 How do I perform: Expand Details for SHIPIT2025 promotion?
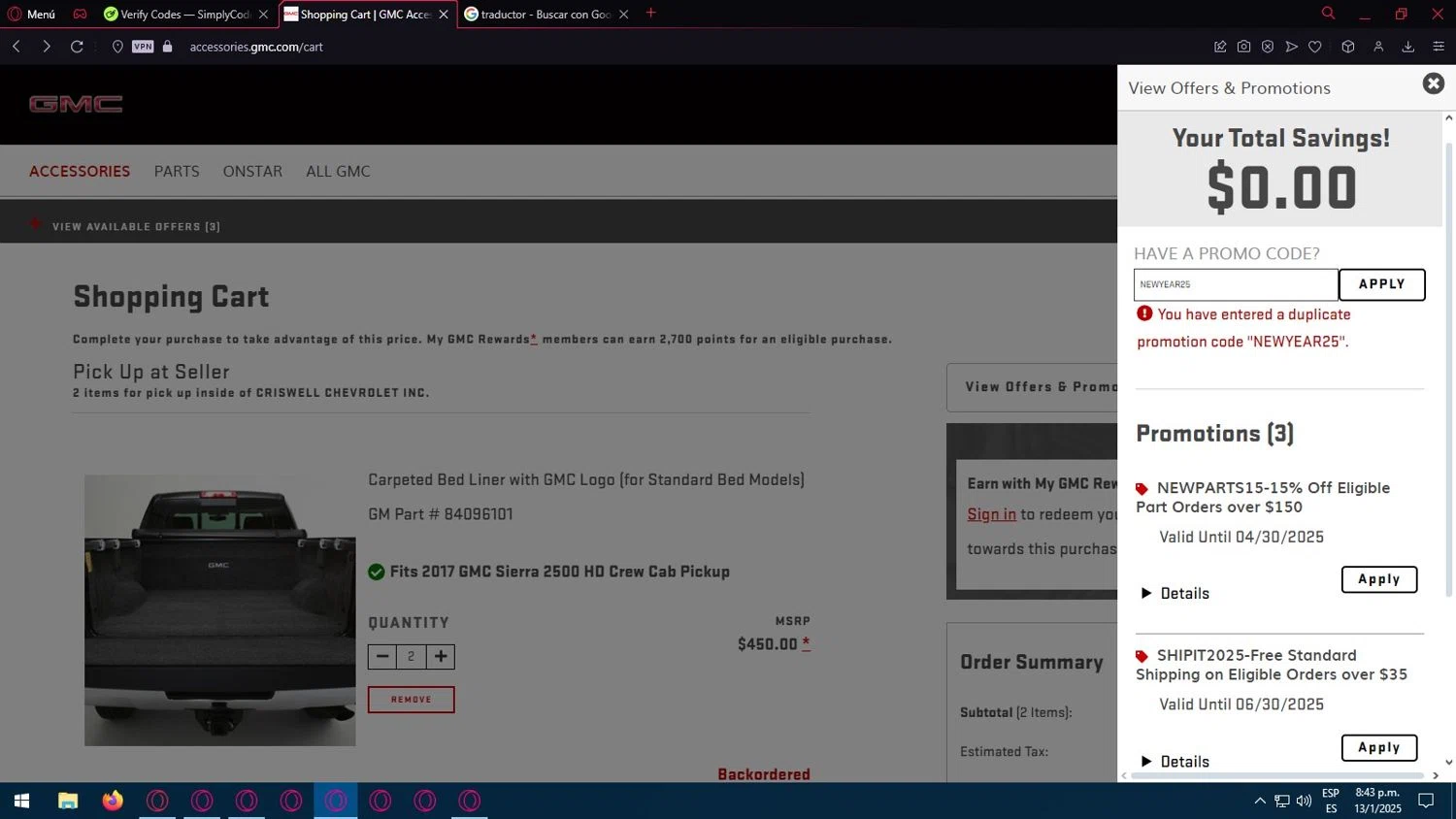click(x=1175, y=762)
